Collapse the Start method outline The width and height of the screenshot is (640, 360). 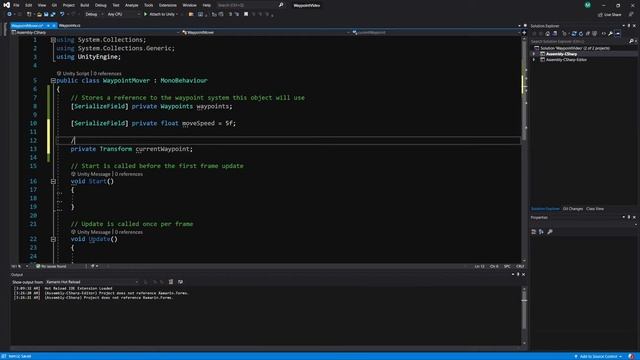point(53,181)
